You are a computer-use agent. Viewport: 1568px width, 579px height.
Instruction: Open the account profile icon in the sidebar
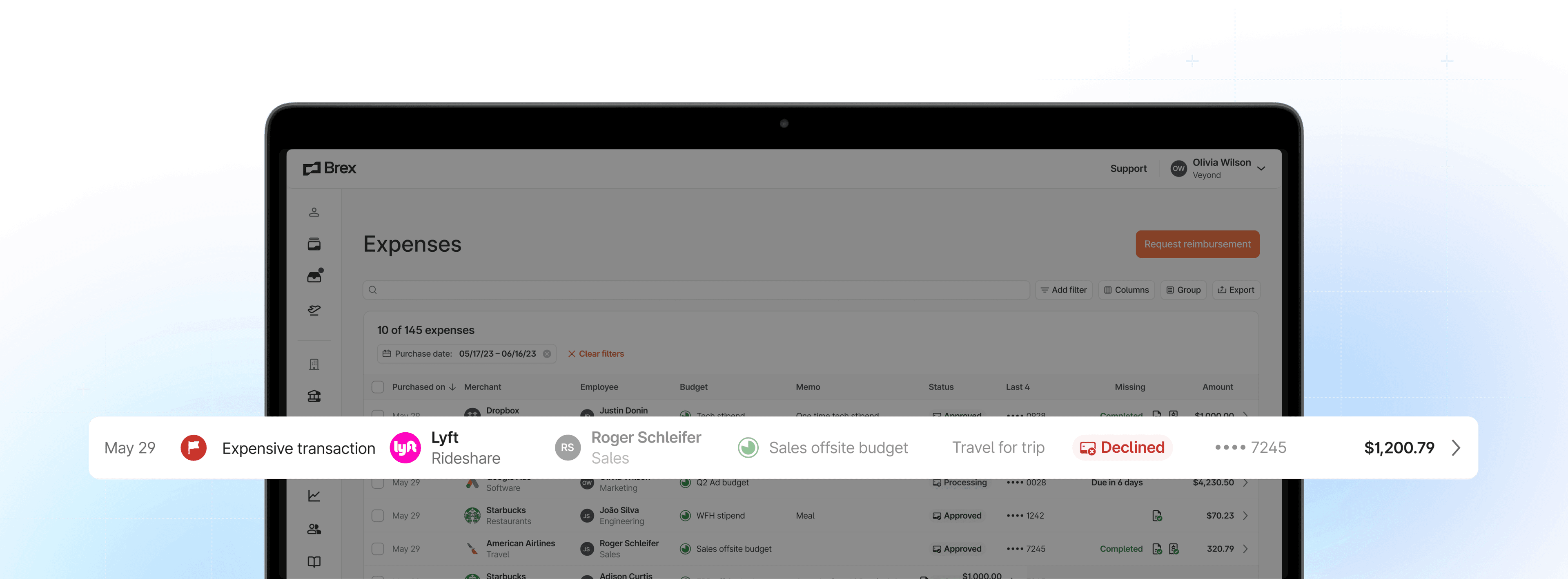coord(314,211)
